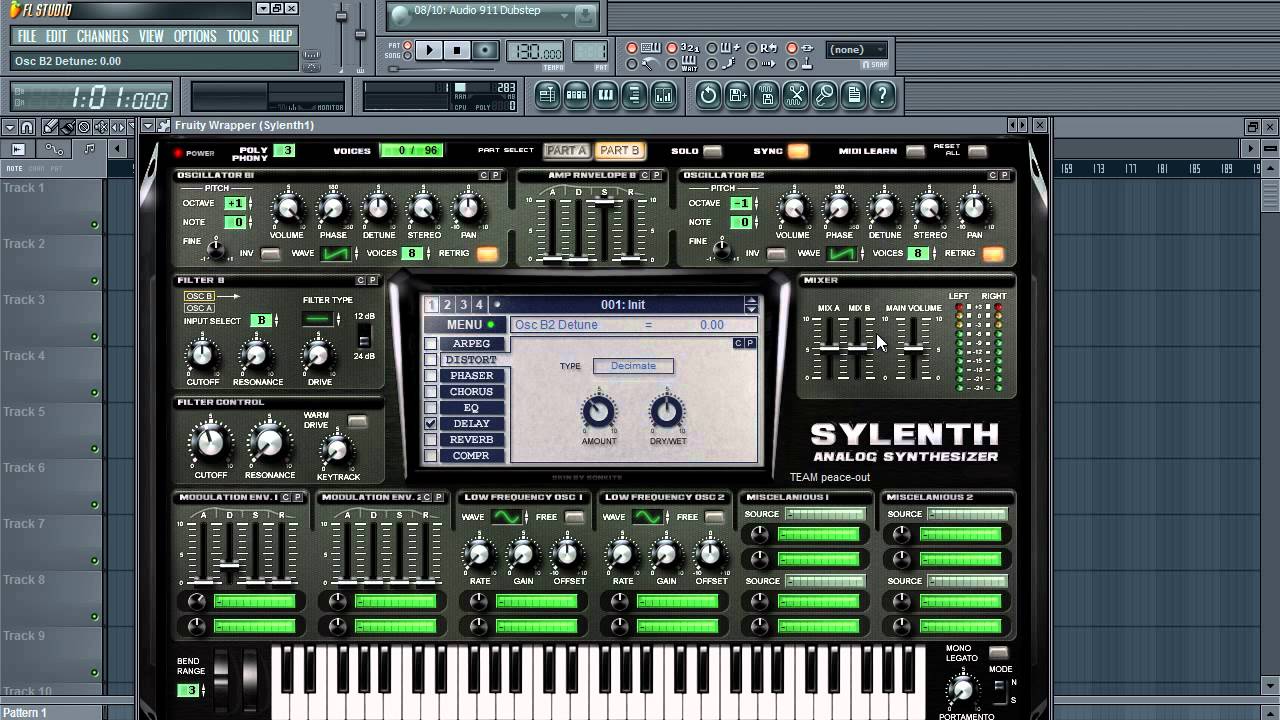Open the Fruity Wrapper window options arrow
Viewport: 1280px width, 720px height.
click(x=148, y=125)
